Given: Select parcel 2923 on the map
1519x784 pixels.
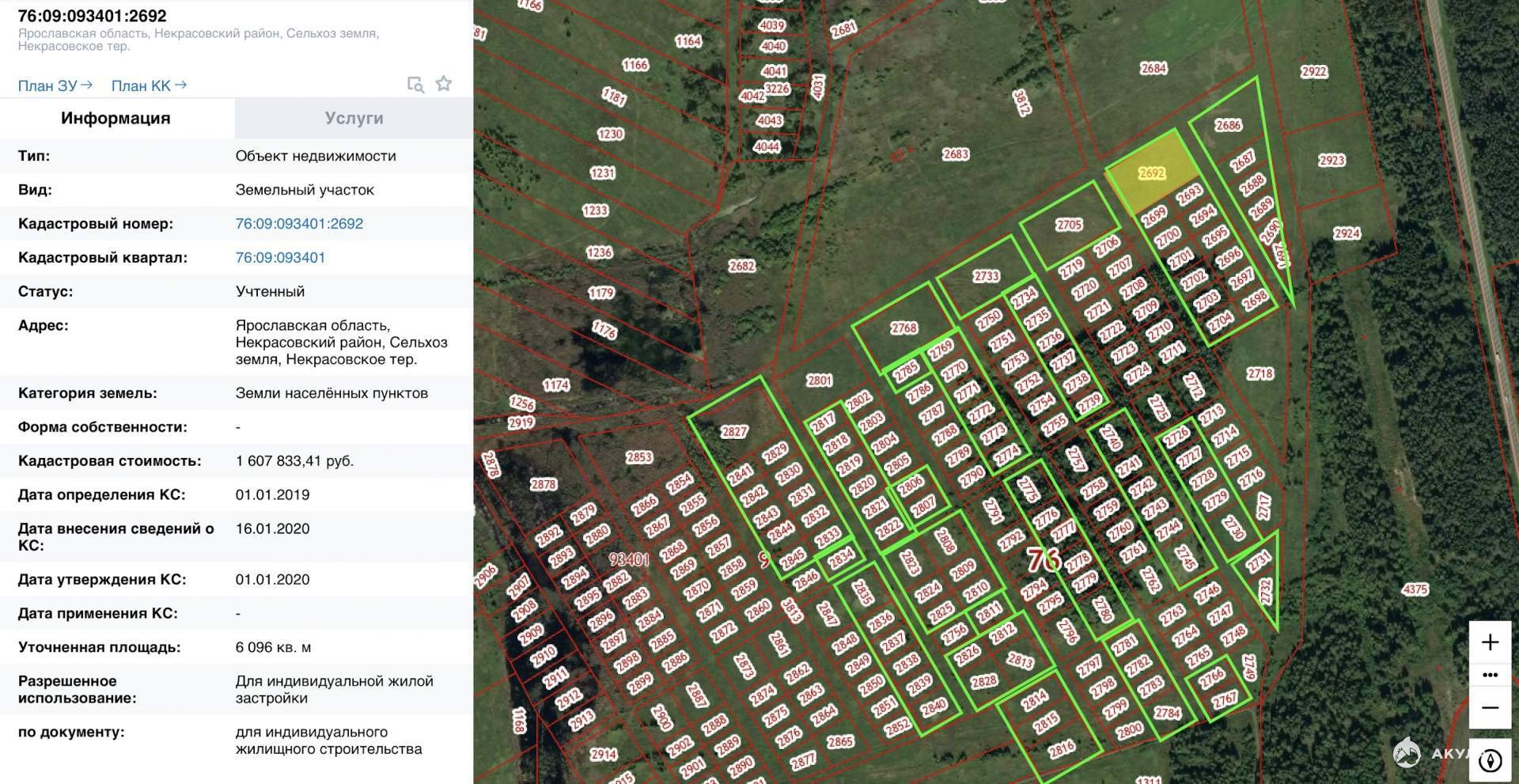Looking at the screenshot, I should click(x=1331, y=161).
